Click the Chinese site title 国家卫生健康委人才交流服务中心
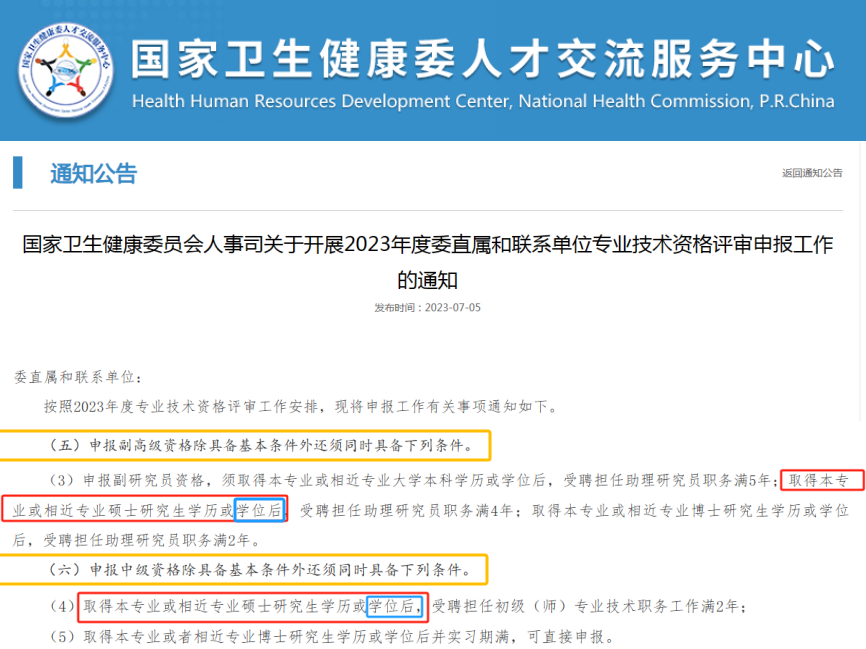This screenshot has height=649, width=866. 482,59
